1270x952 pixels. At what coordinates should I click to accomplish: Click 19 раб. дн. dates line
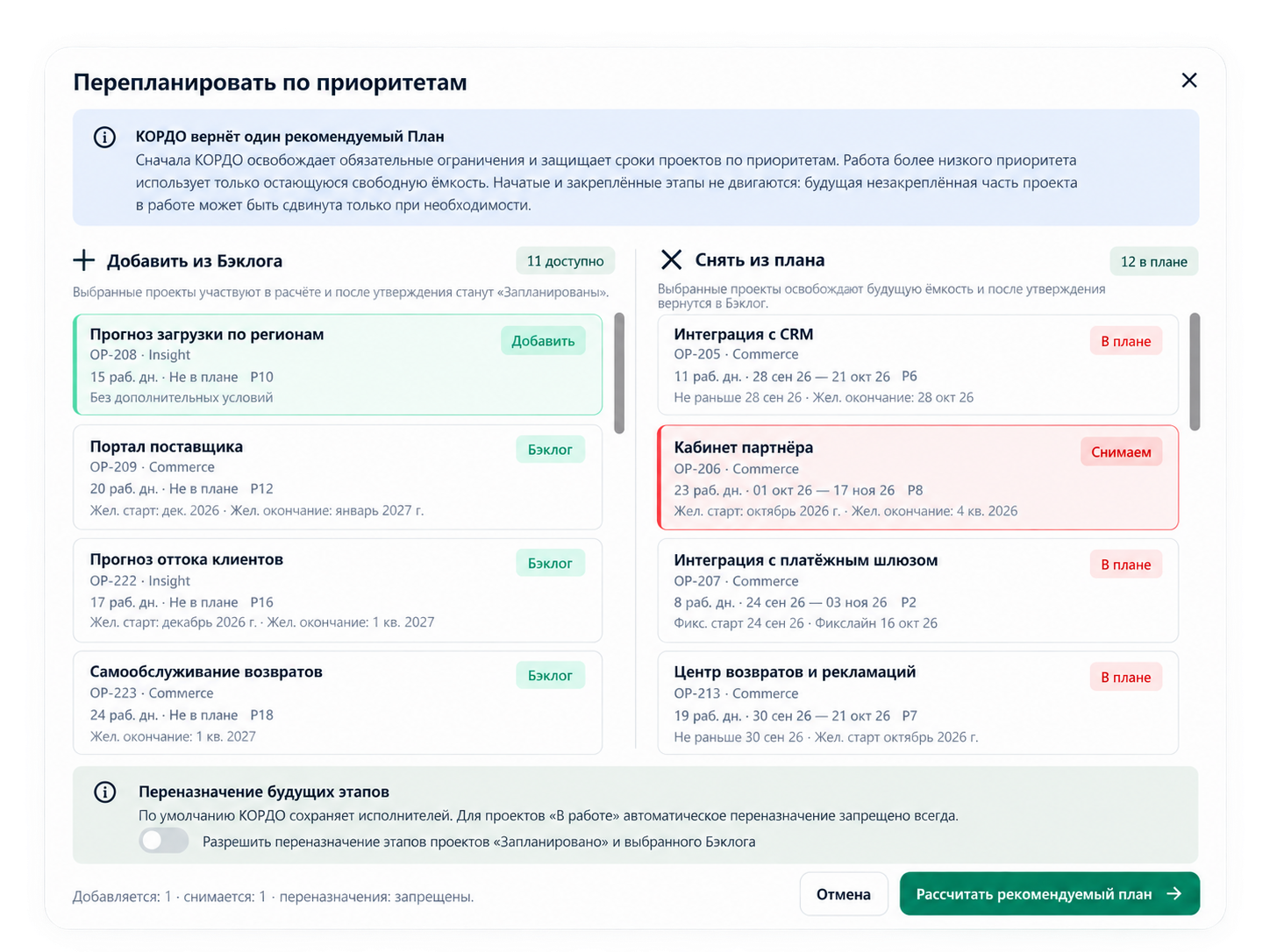pos(796,715)
